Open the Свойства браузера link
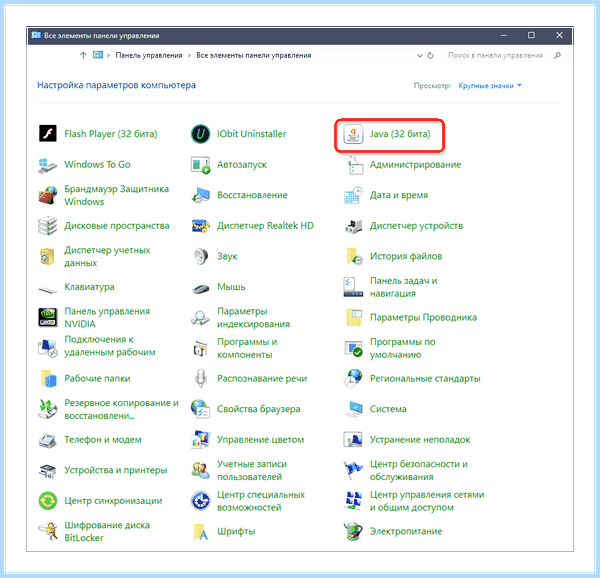Image resolution: width=600 pixels, height=578 pixels. [259, 409]
